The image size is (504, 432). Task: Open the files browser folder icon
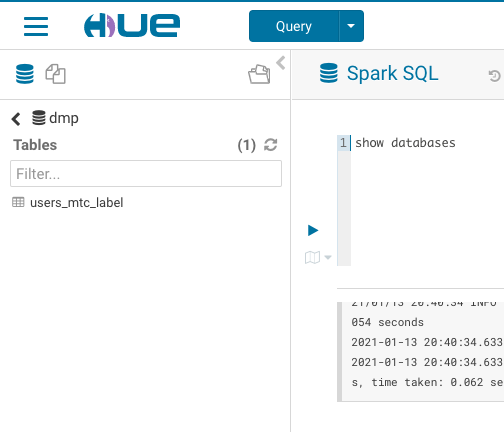click(x=259, y=74)
